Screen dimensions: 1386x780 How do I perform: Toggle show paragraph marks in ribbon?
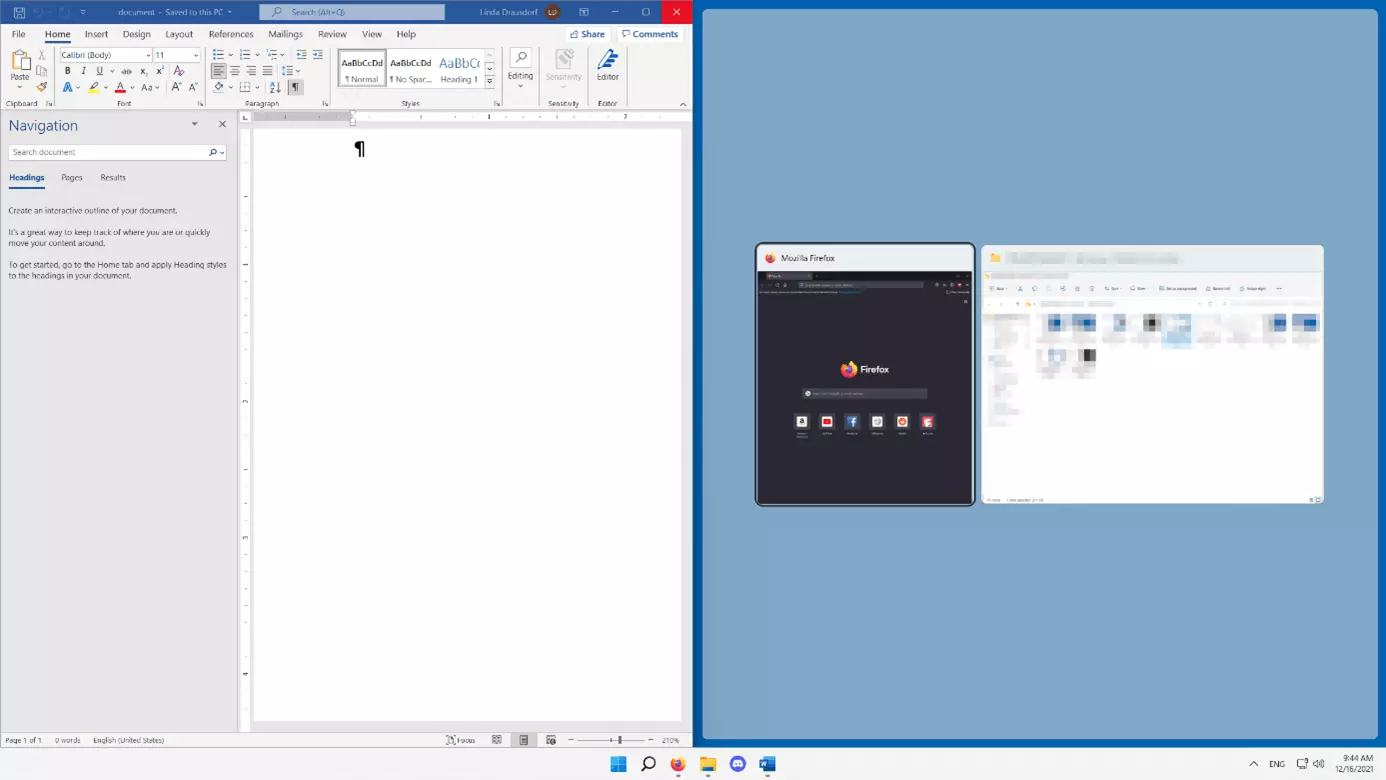click(295, 87)
